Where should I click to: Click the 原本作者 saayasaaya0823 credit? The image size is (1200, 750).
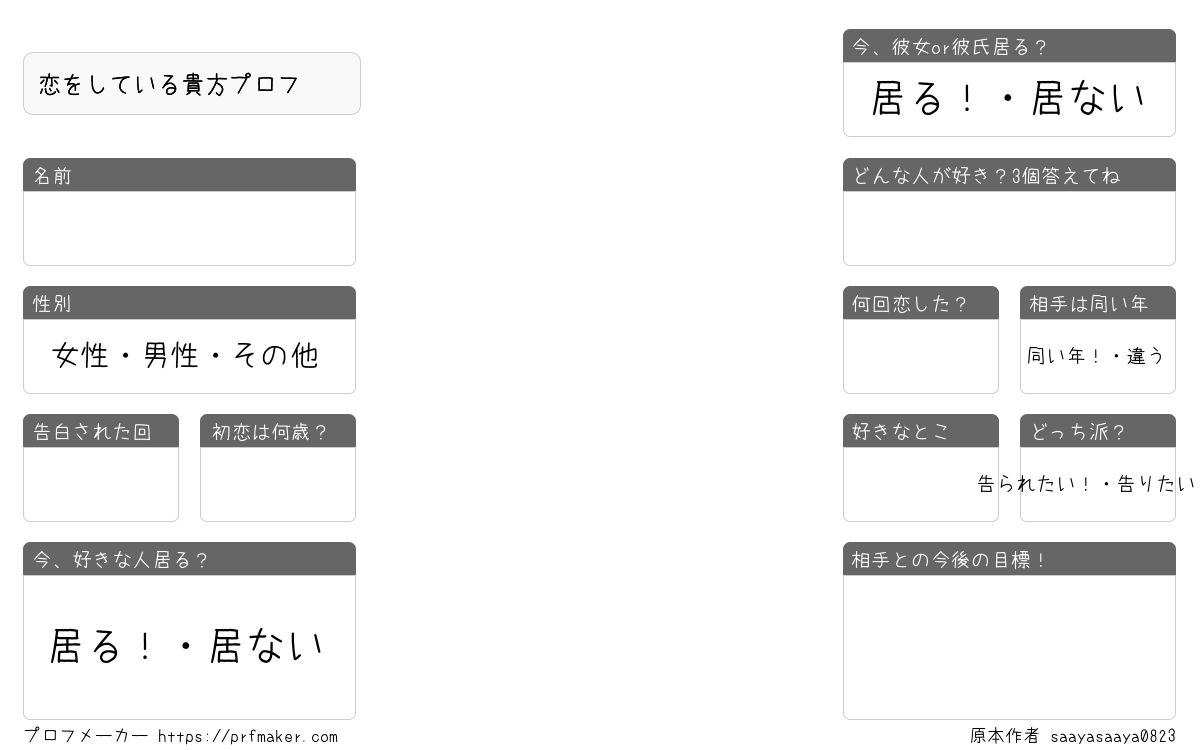click(1073, 736)
